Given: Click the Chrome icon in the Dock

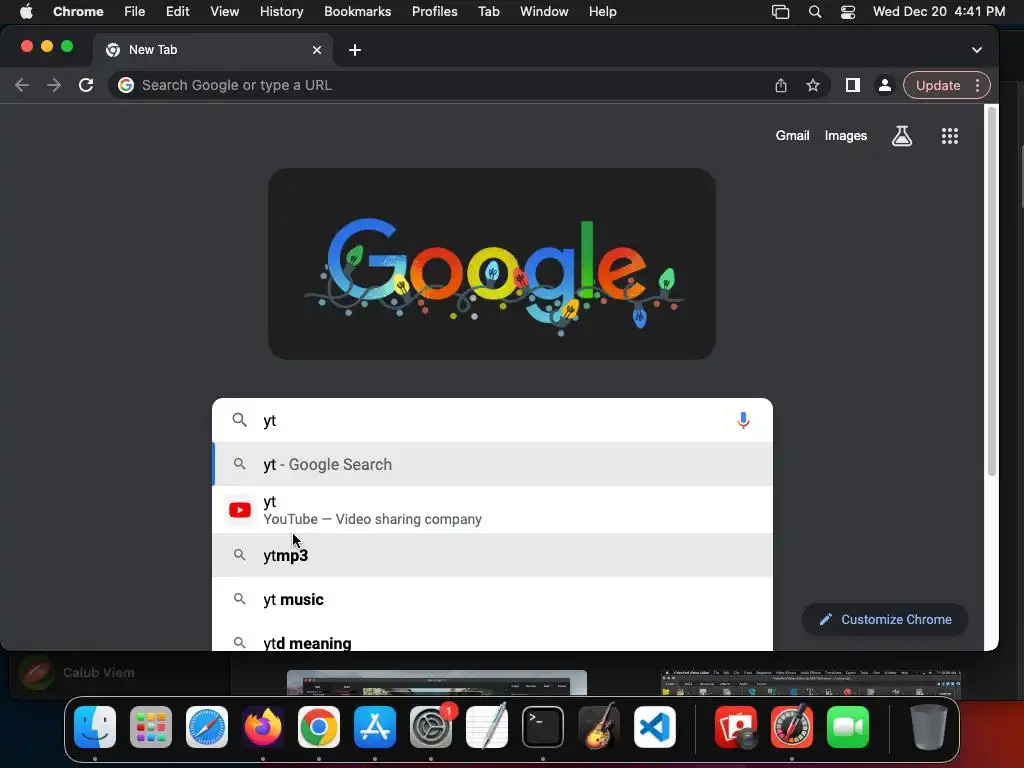Looking at the screenshot, I should click(x=319, y=727).
